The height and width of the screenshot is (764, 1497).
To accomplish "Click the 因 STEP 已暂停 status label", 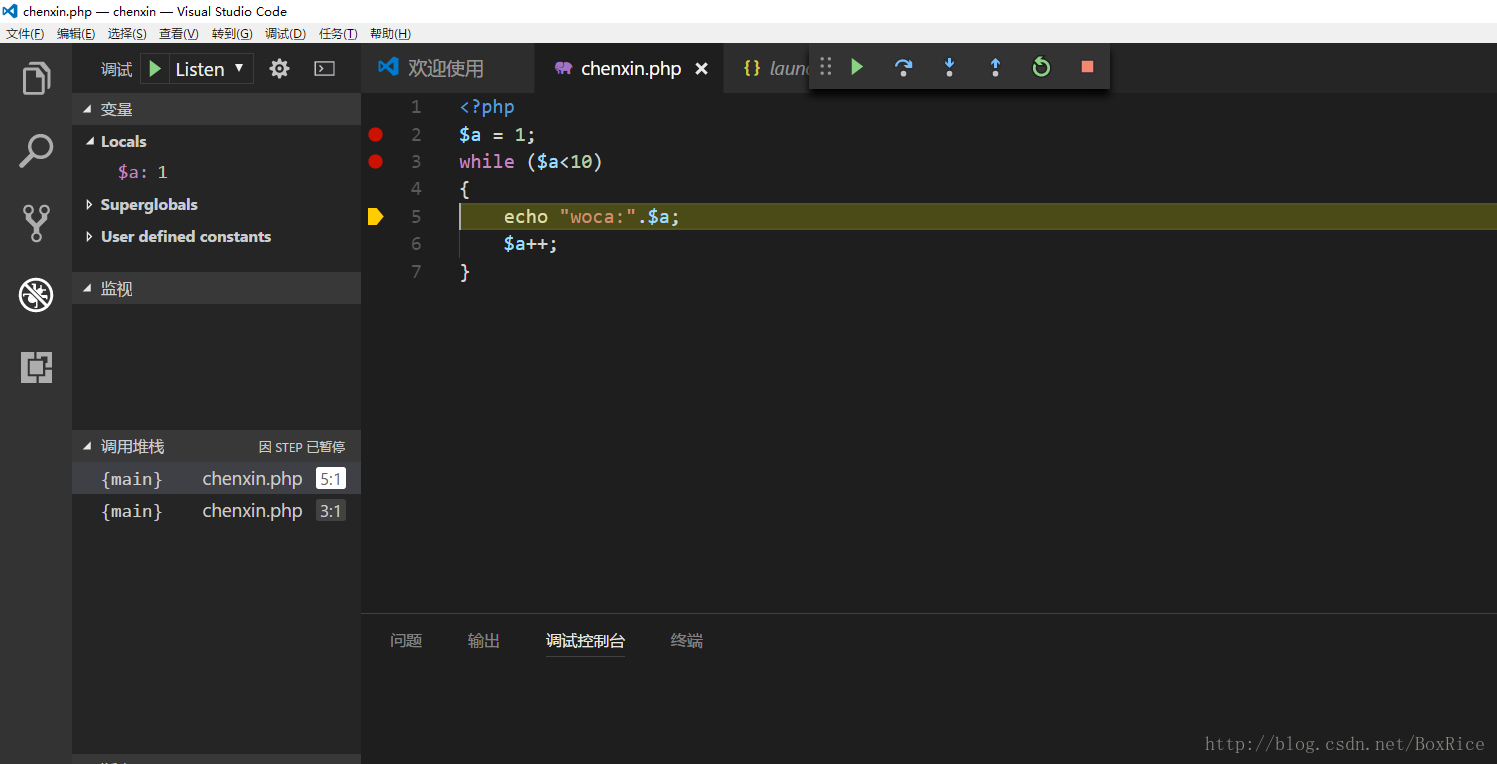I will (x=302, y=447).
